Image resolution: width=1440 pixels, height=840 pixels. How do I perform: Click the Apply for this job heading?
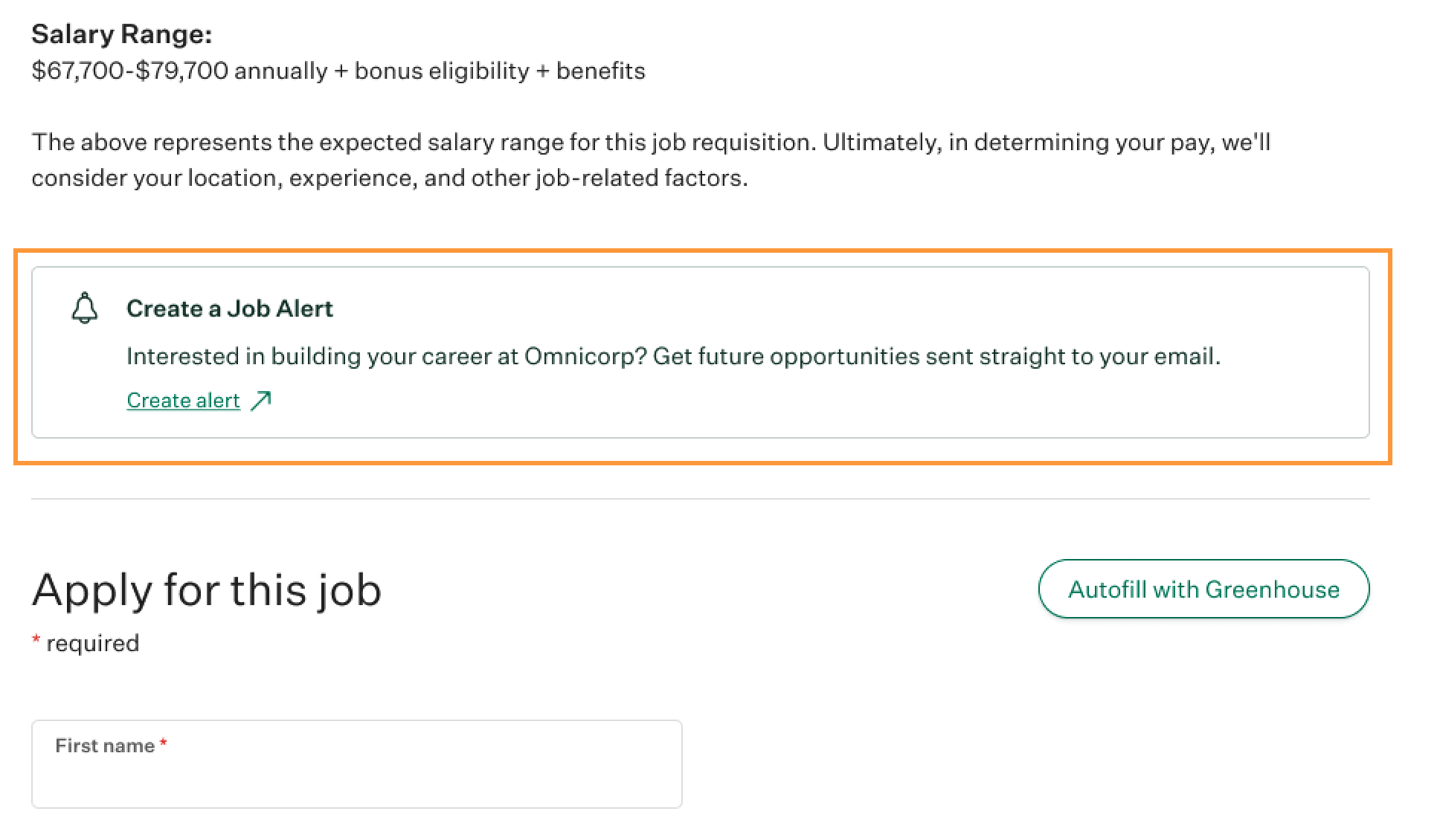point(207,589)
